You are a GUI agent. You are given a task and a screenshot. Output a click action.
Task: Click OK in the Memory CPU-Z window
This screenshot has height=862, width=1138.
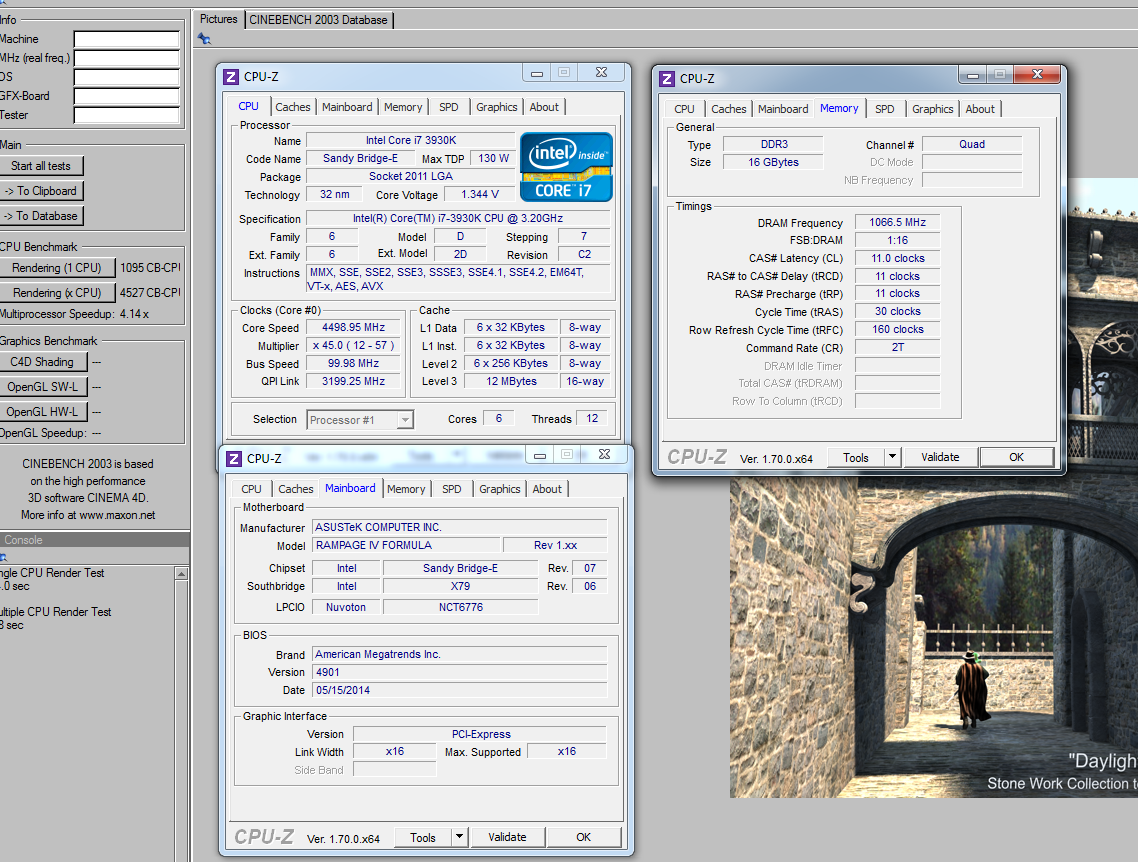[1016, 457]
